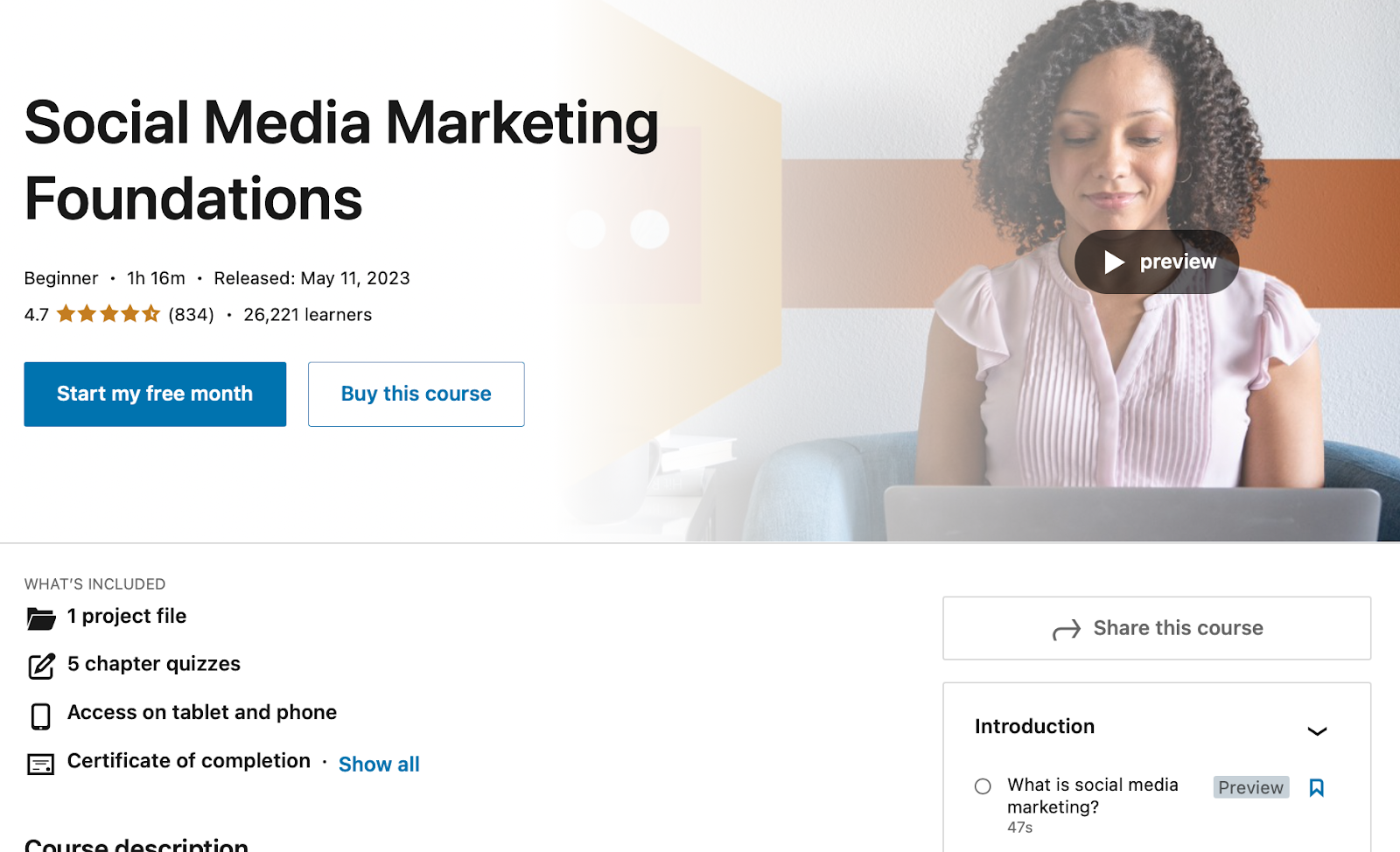Image resolution: width=1400 pixels, height=852 pixels.
Task: Play the course preview video
Action: [x=1157, y=262]
